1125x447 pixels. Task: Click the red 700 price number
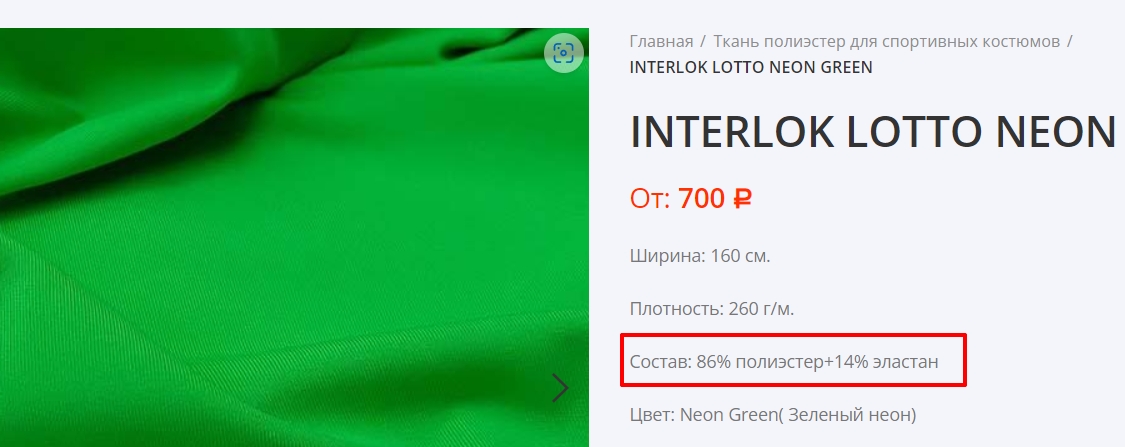(x=702, y=198)
